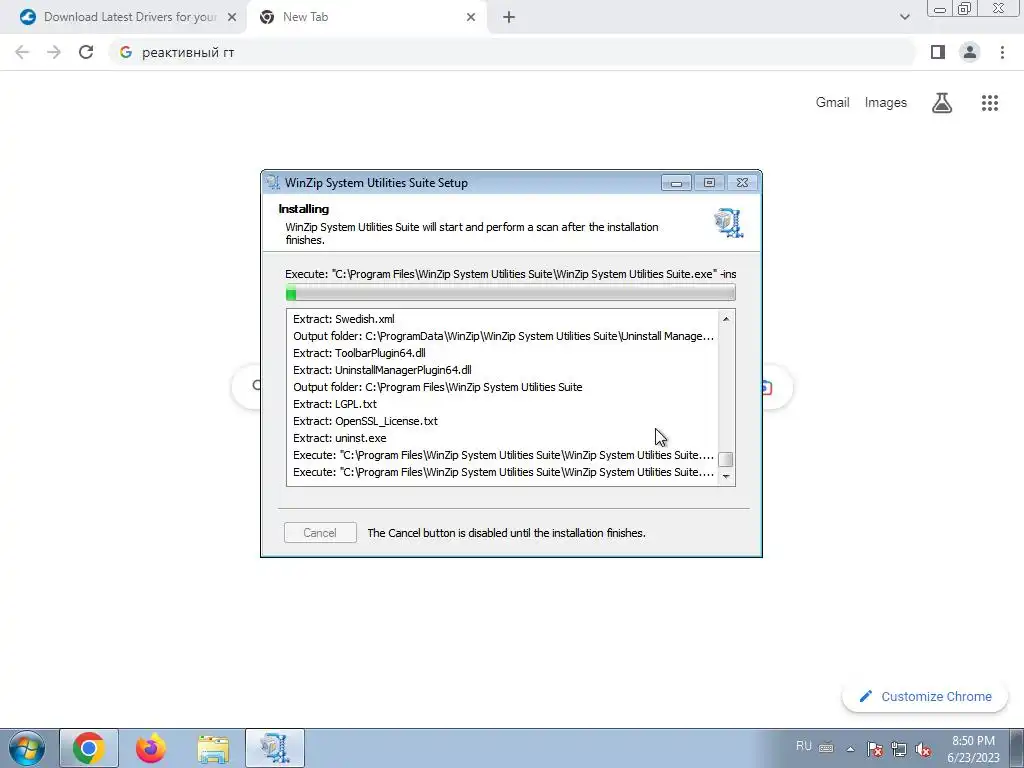Open Chrome three-dot menu

pyautogui.click(x=1002, y=52)
